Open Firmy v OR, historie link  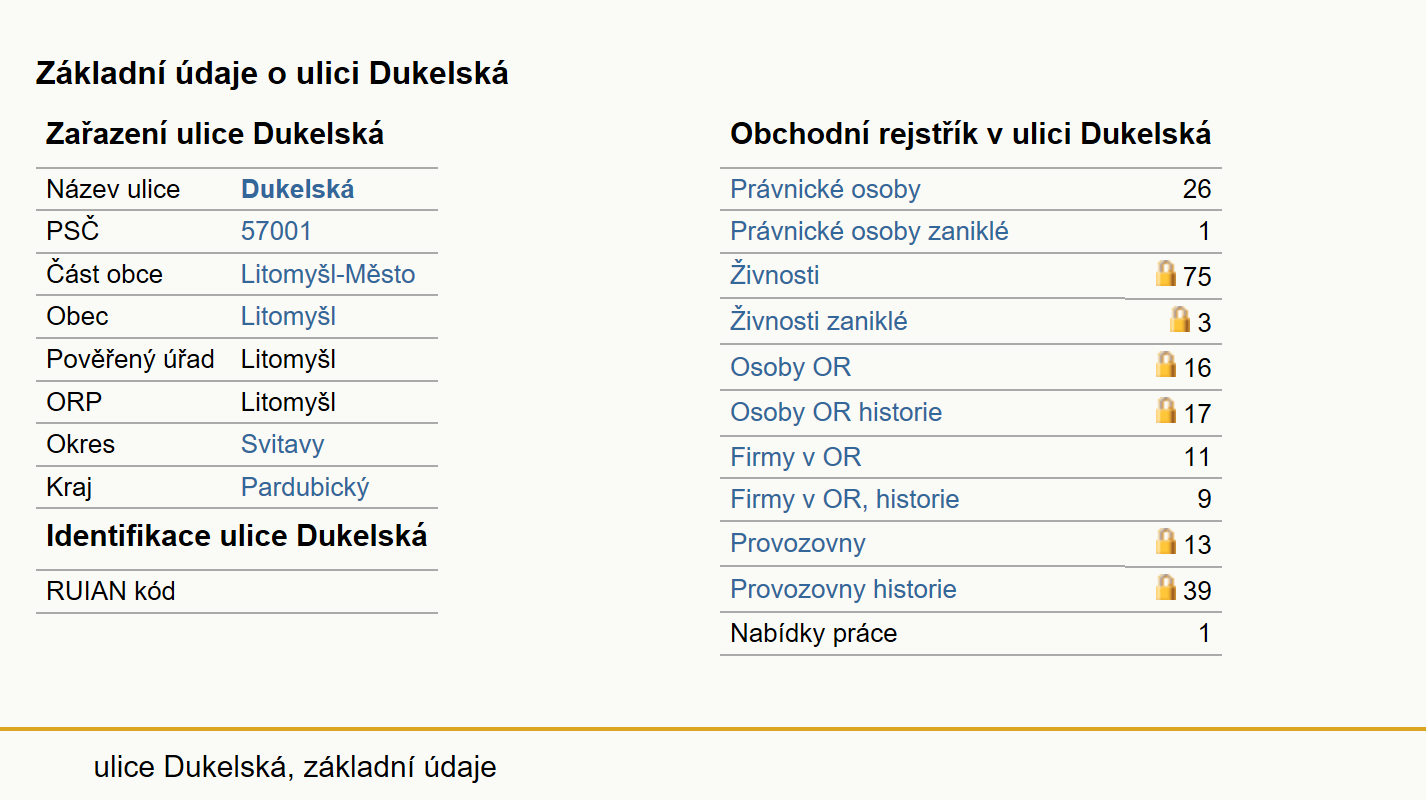tap(845, 499)
